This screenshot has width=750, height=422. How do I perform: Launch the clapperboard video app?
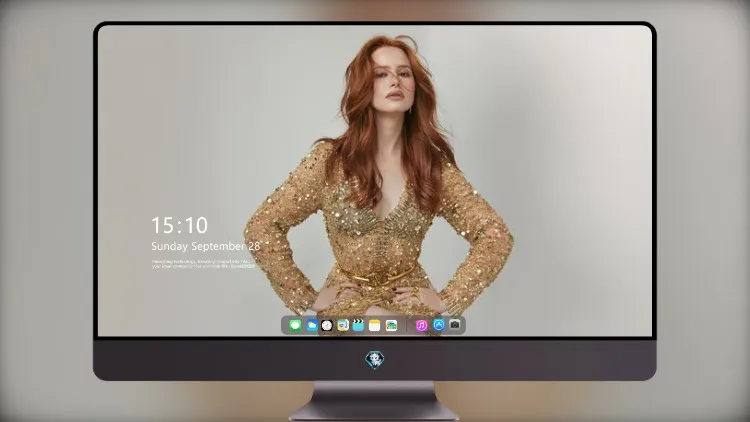[x=358, y=325]
